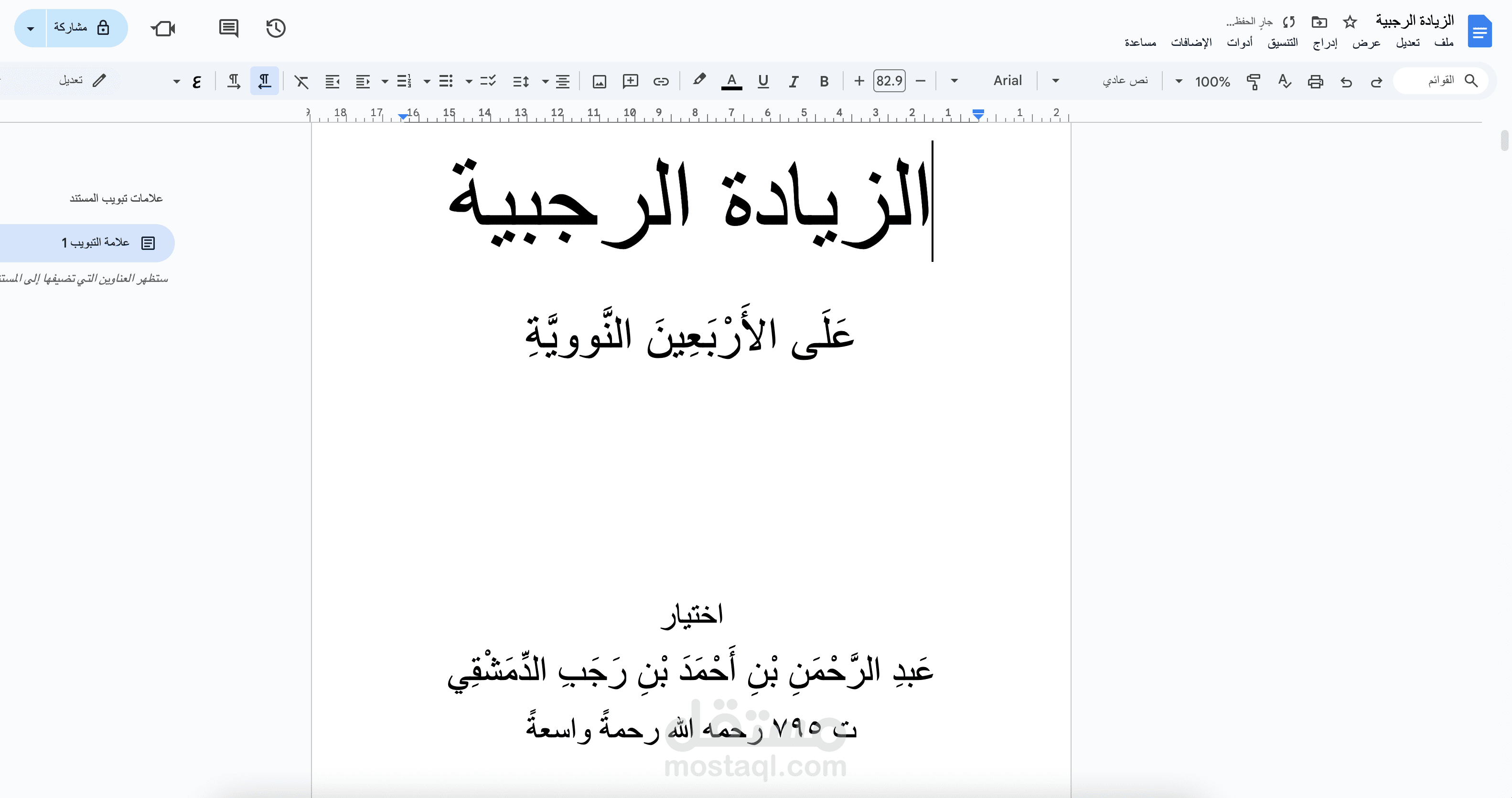Start a Meet call from the video icon

coord(162,28)
